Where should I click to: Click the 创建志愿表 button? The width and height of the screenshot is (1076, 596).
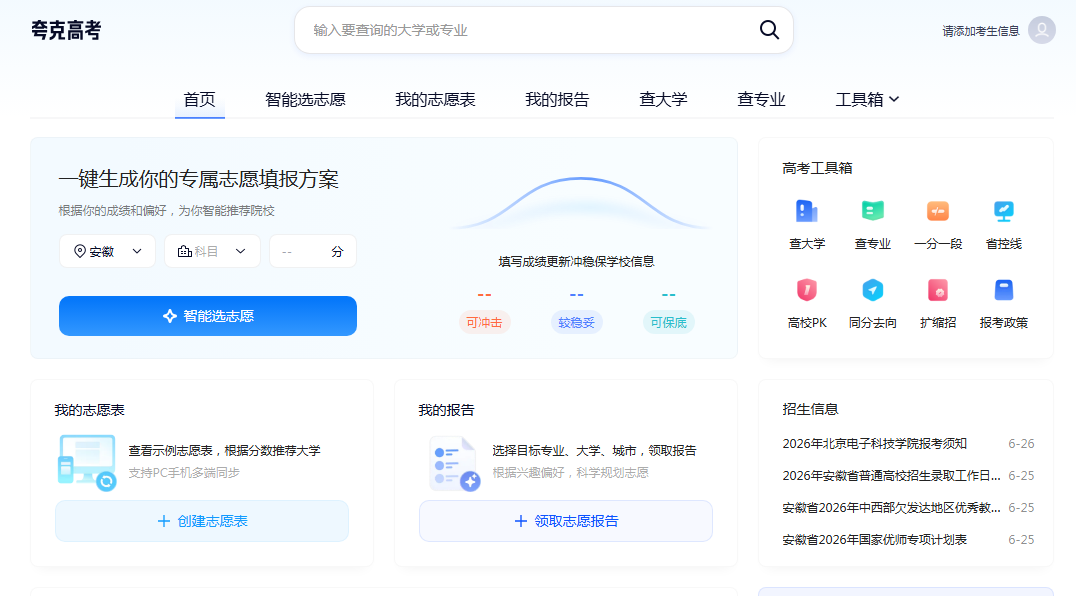202,521
